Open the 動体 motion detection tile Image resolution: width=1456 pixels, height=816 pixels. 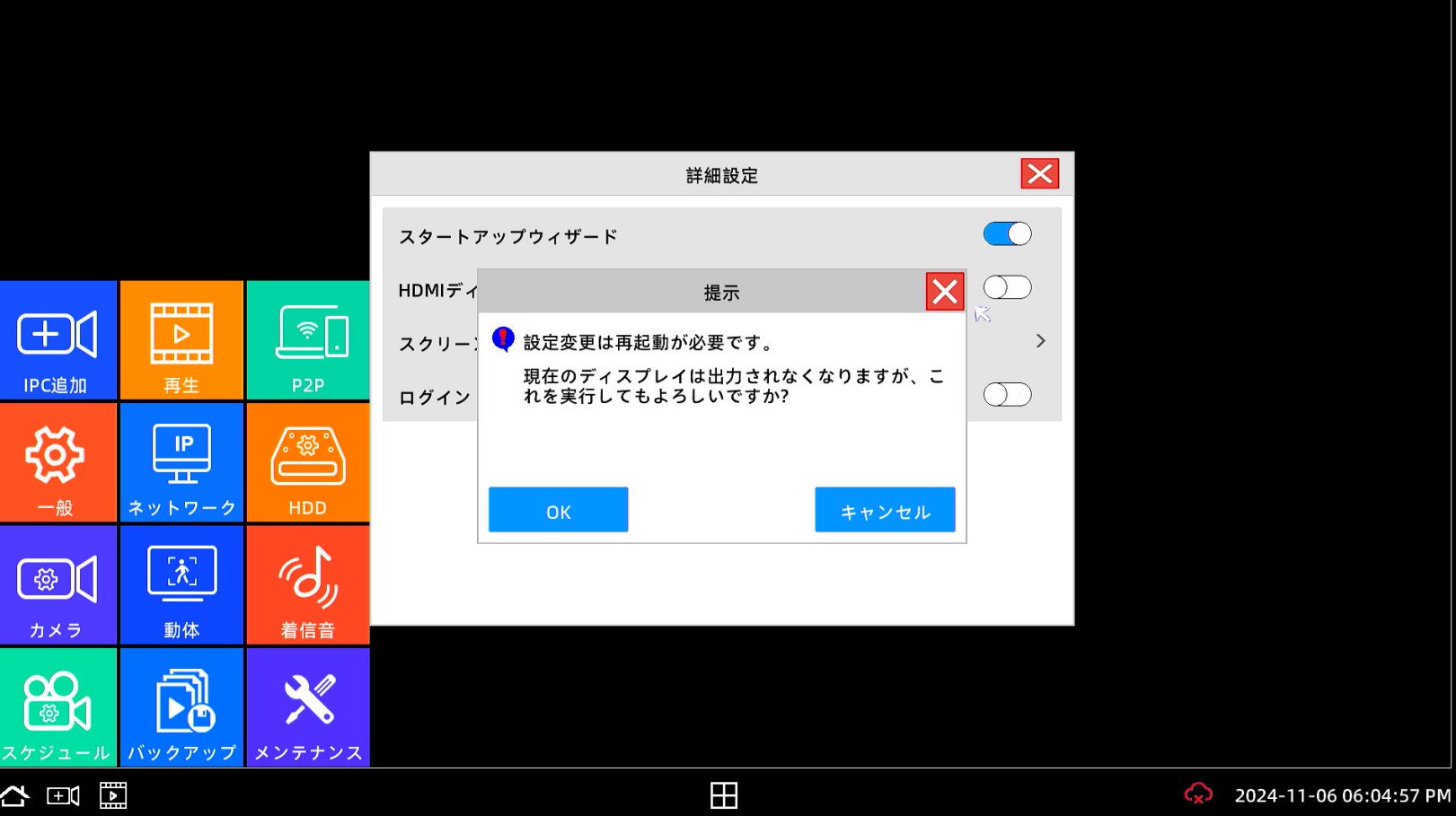click(x=181, y=585)
